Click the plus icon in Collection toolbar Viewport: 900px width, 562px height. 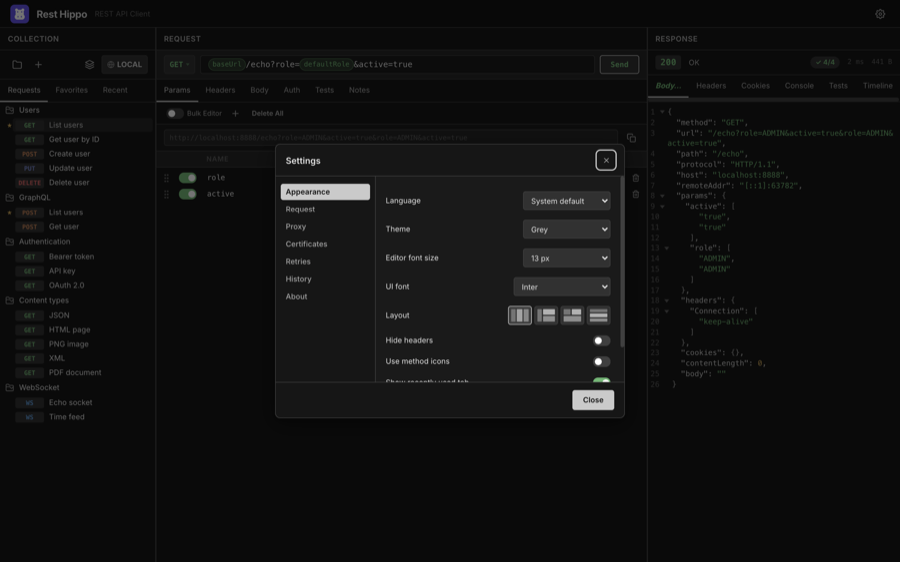coord(38,64)
